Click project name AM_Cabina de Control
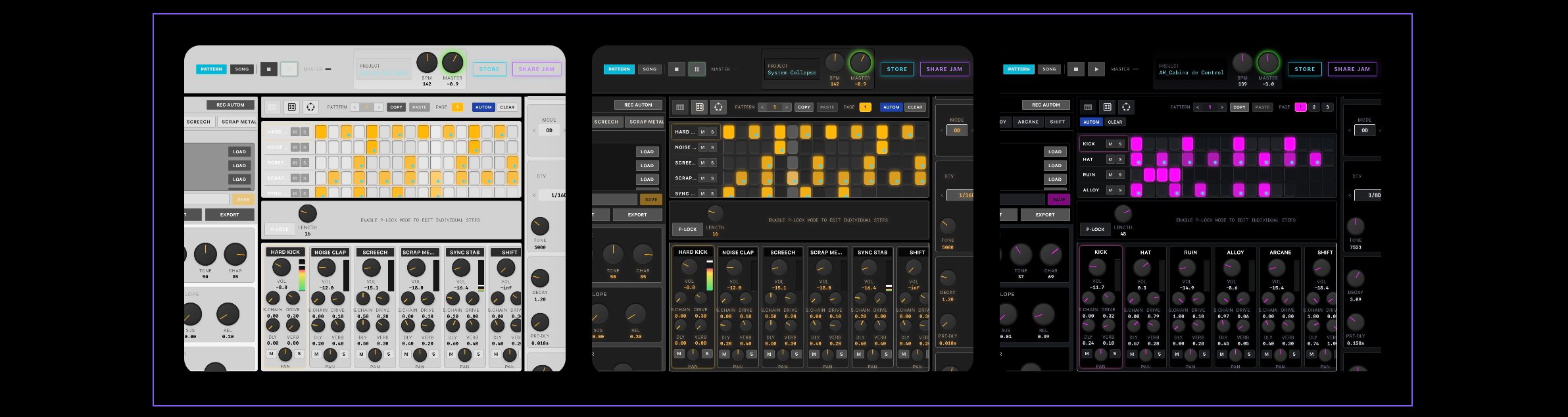 coord(1191,73)
